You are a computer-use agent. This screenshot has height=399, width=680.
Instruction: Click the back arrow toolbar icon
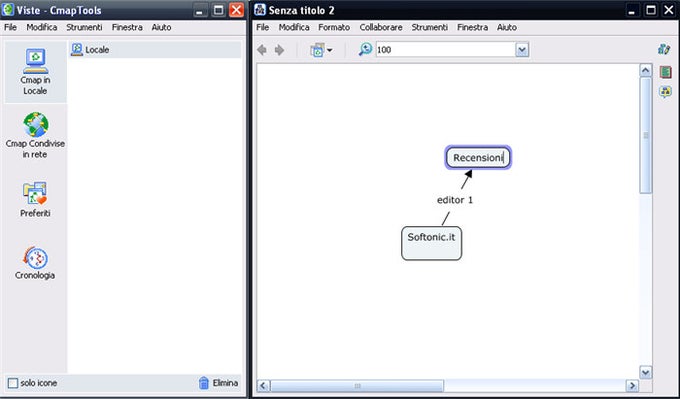(262, 50)
